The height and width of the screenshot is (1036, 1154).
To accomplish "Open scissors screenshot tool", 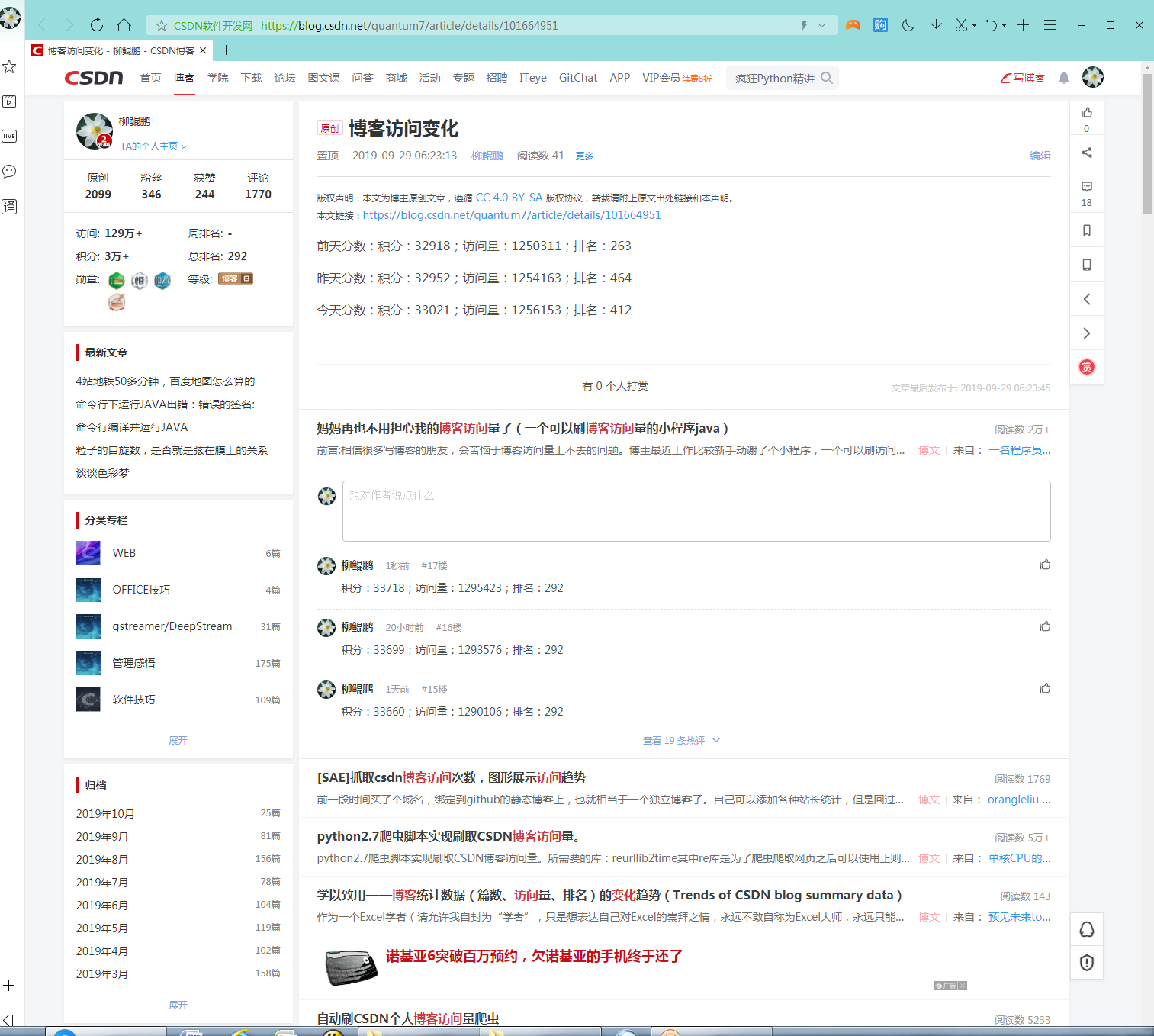I will click(961, 25).
